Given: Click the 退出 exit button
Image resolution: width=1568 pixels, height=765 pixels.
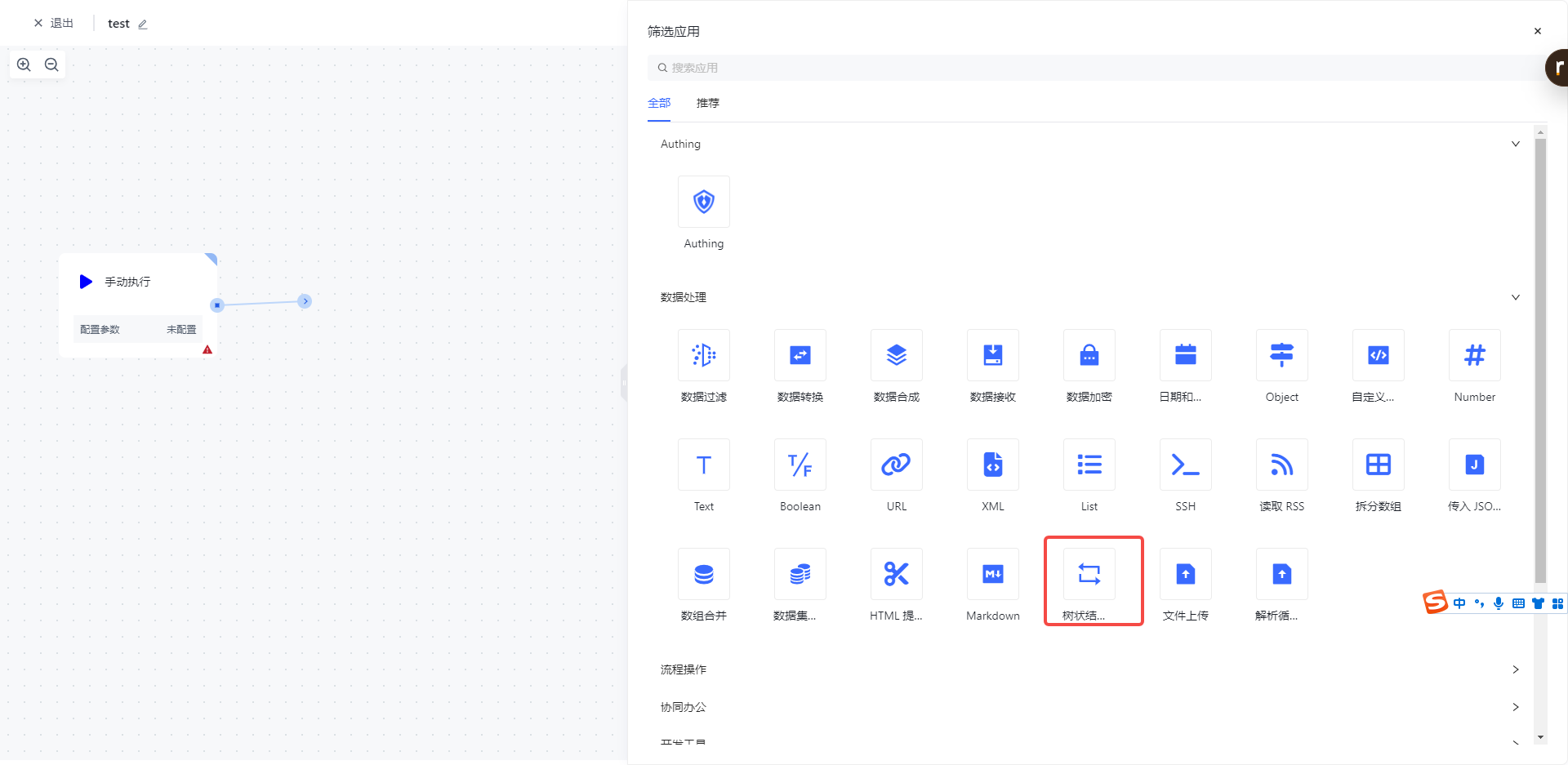Looking at the screenshot, I should pos(54,23).
